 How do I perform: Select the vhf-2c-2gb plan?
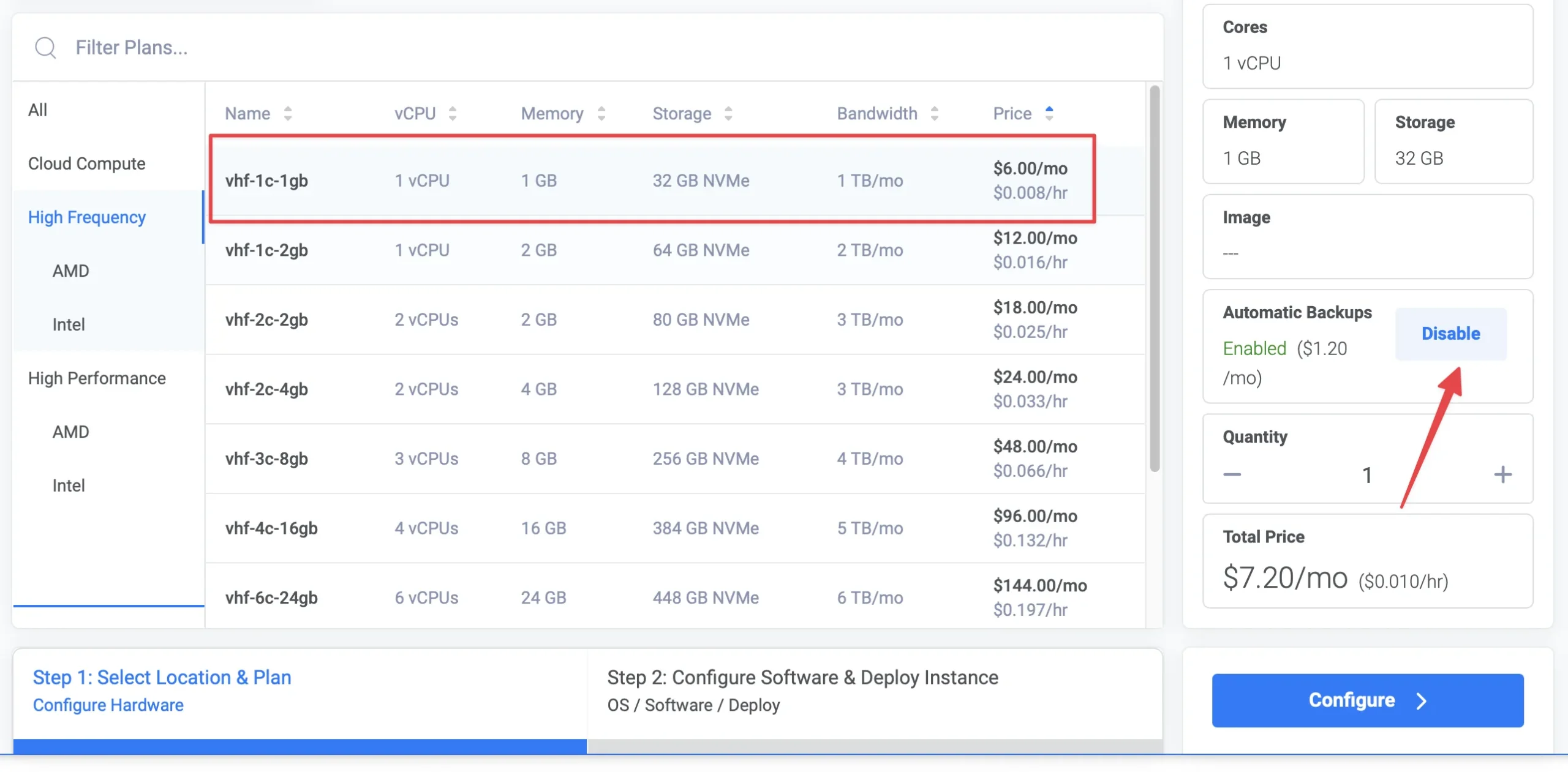[x=674, y=320]
